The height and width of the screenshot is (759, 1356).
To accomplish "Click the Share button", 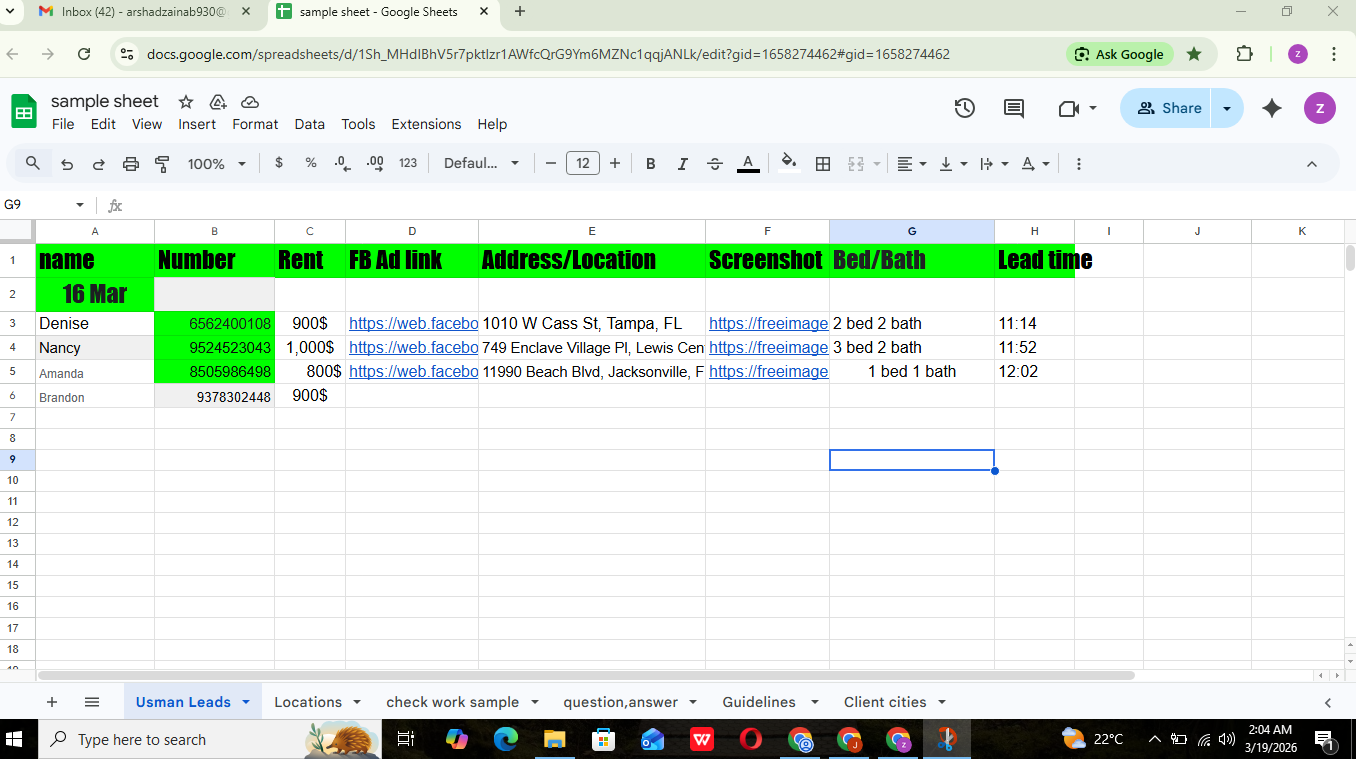I will (x=1166, y=108).
